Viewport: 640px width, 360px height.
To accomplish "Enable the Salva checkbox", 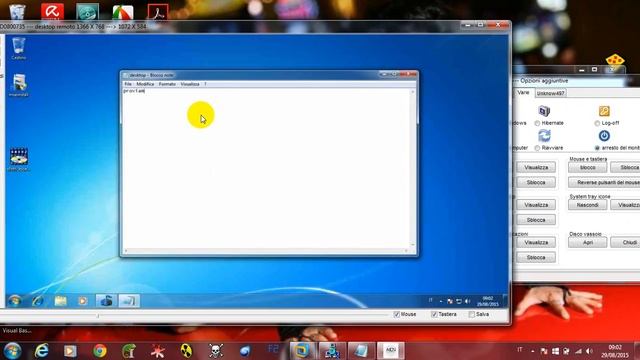I will tap(472, 314).
